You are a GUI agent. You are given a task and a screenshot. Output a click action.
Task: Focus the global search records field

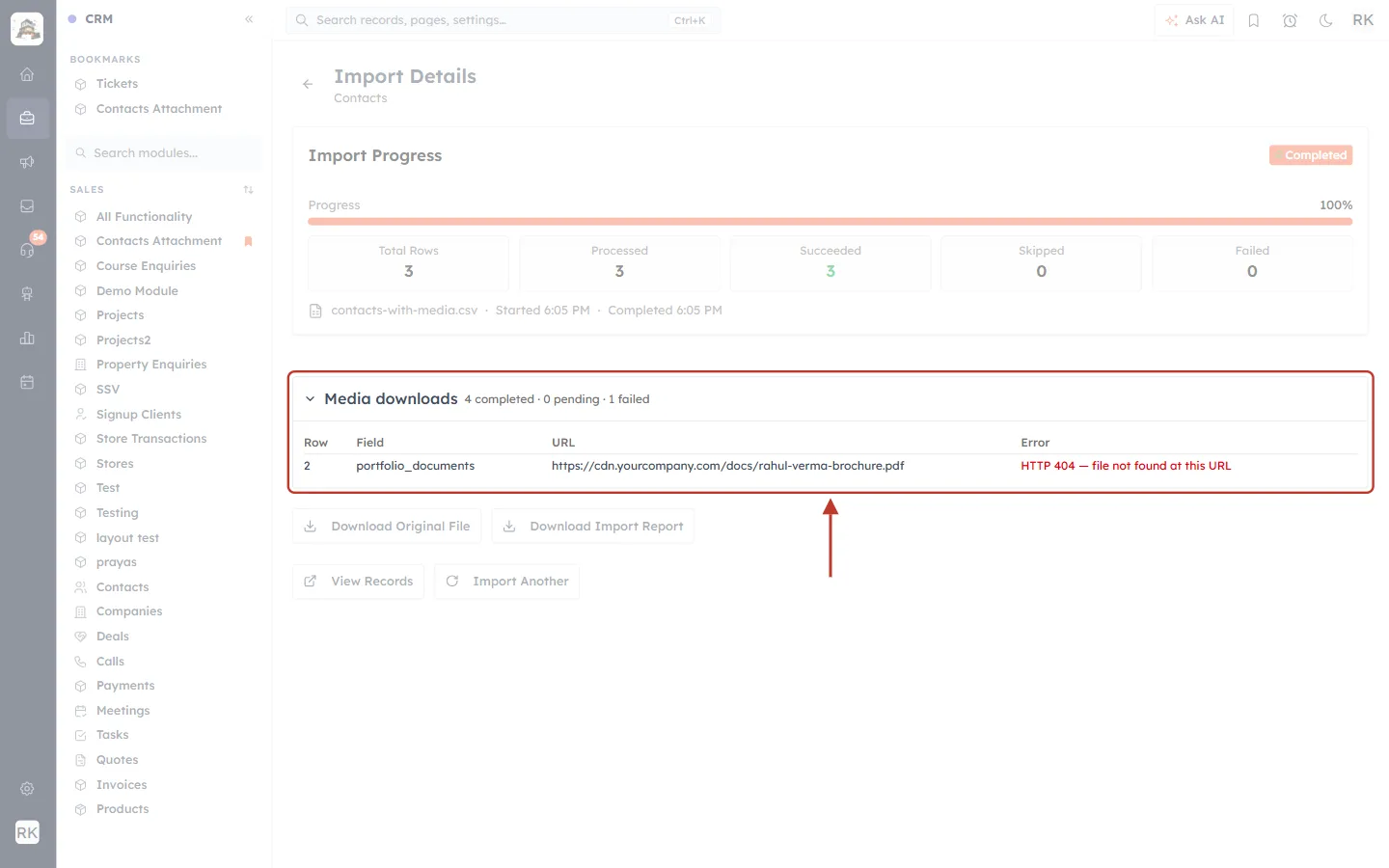click(503, 20)
